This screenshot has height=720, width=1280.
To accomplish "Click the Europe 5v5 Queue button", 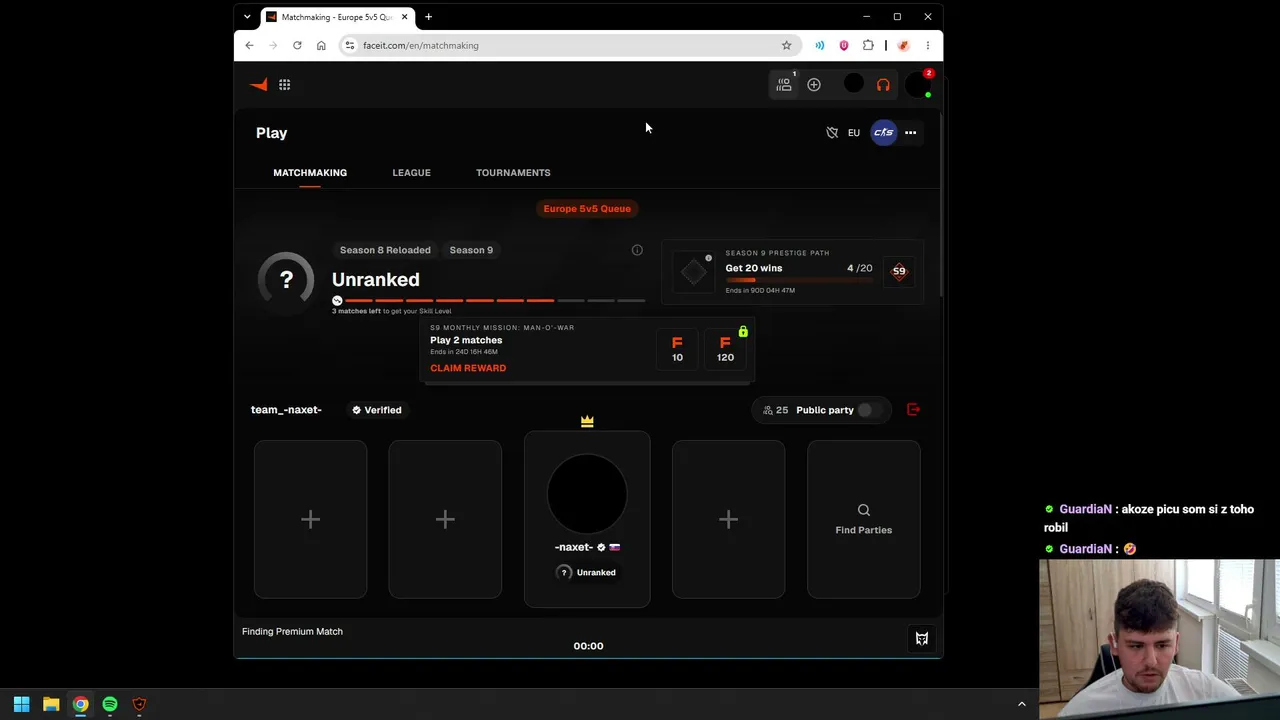I will pyautogui.click(x=587, y=209).
